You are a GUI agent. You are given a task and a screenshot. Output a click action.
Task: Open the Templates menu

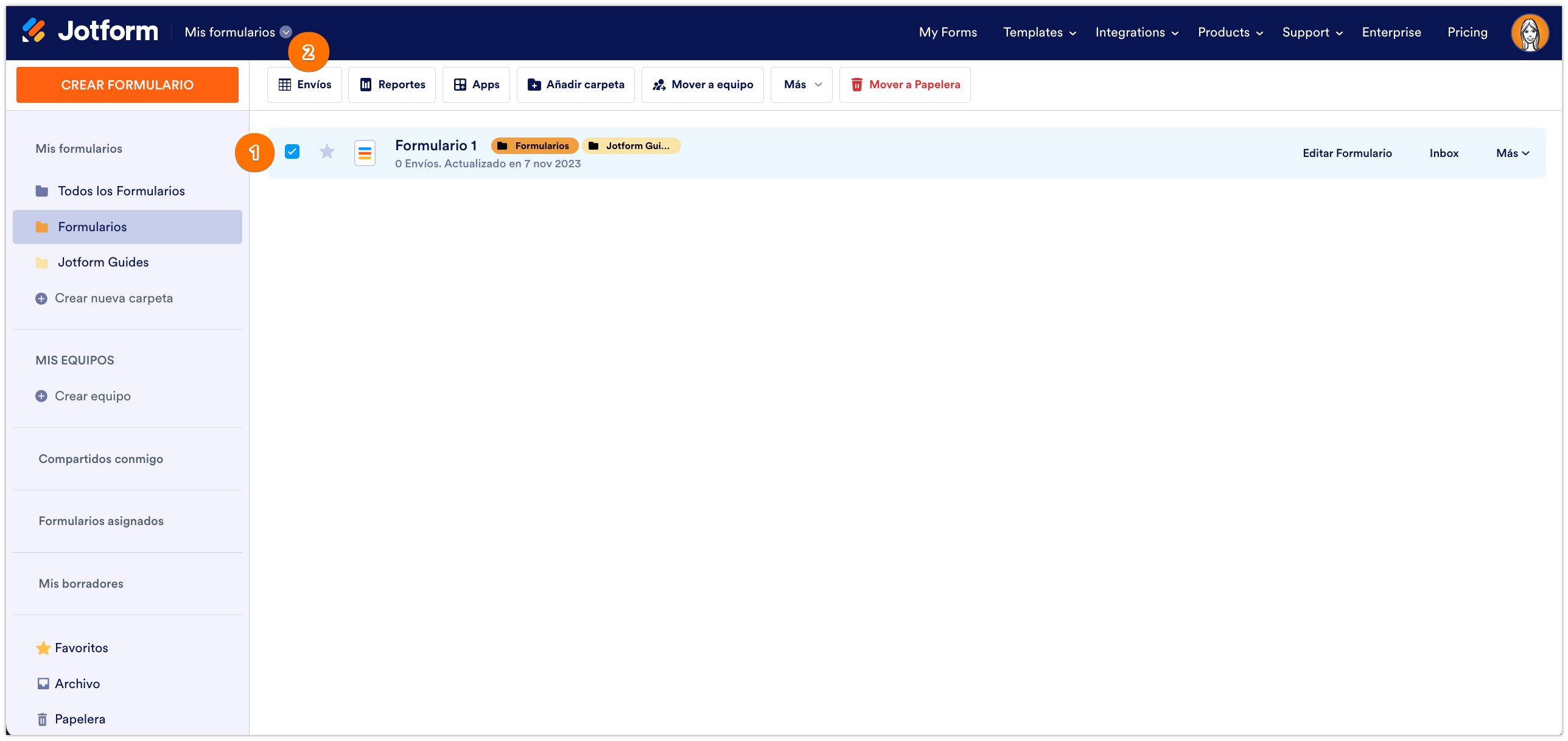point(1039,33)
